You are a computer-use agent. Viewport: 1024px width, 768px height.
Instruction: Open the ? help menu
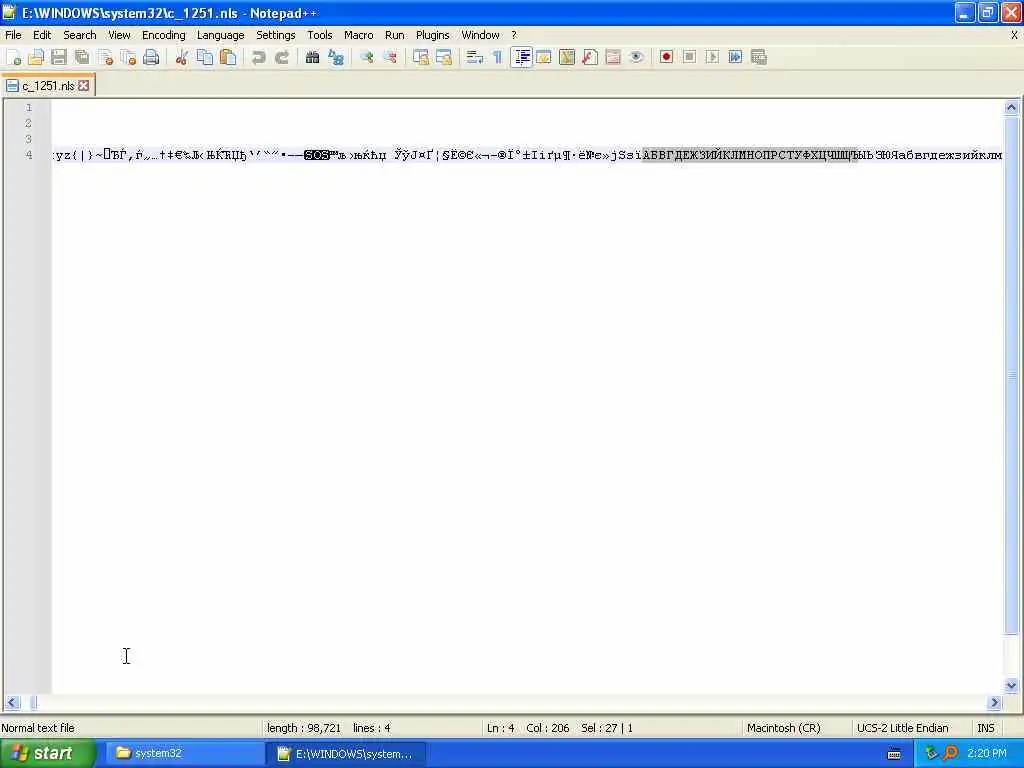[514, 35]
